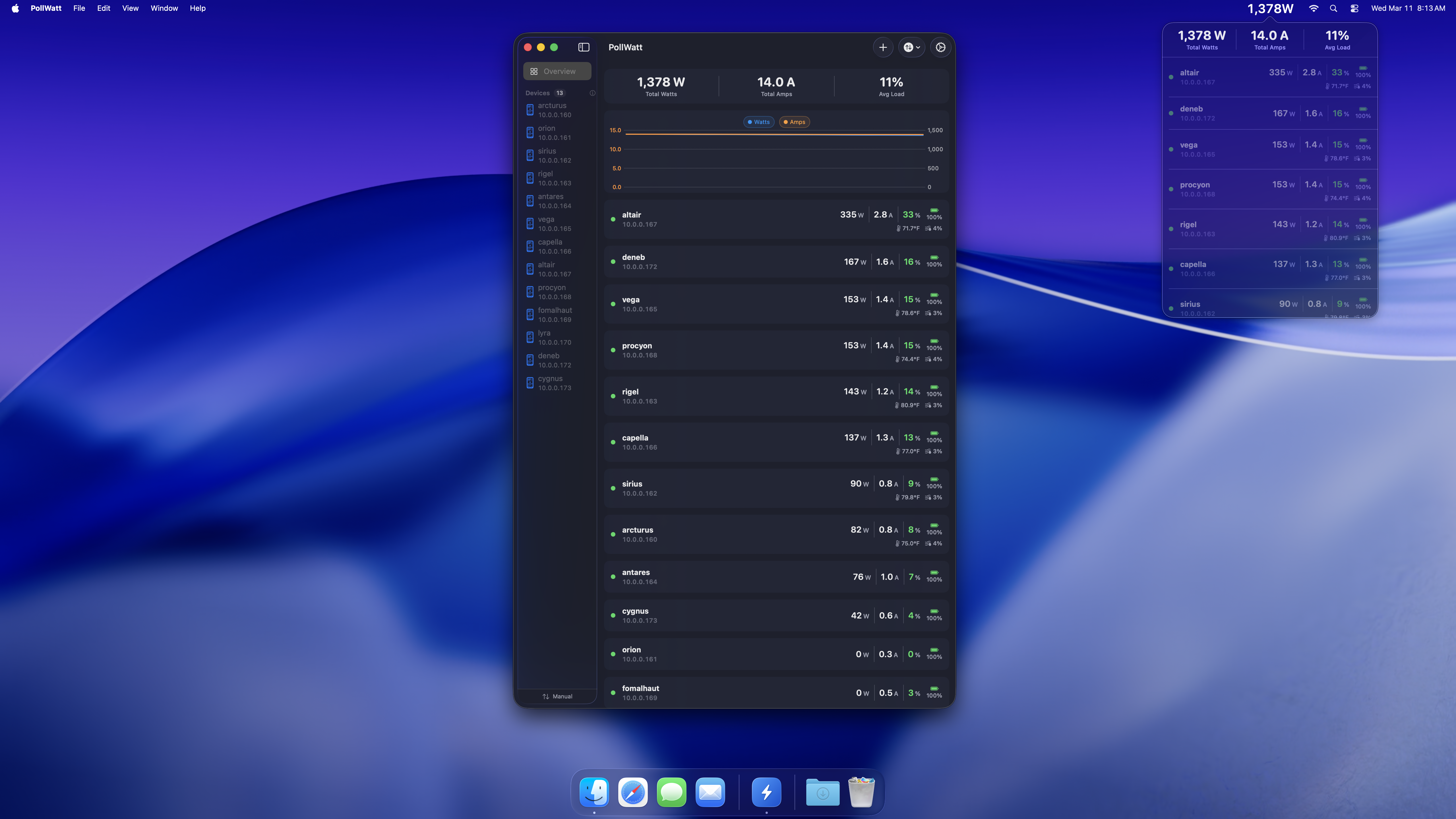The height and width of the screenshot is (819, 1456).
Task: Click the info icon next to Devices
Action: (x=592, y=93)
